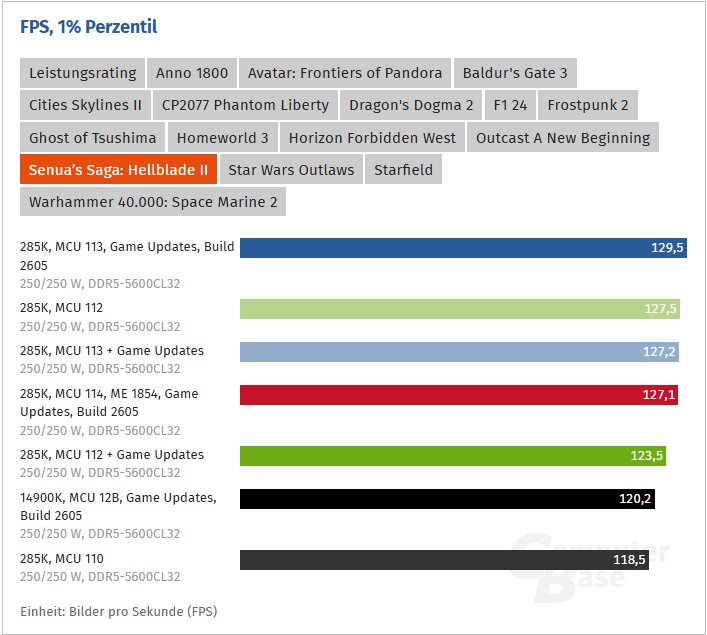Select the Homeworld 3 tab
707x635 pixels.
(x=223, y=137)
